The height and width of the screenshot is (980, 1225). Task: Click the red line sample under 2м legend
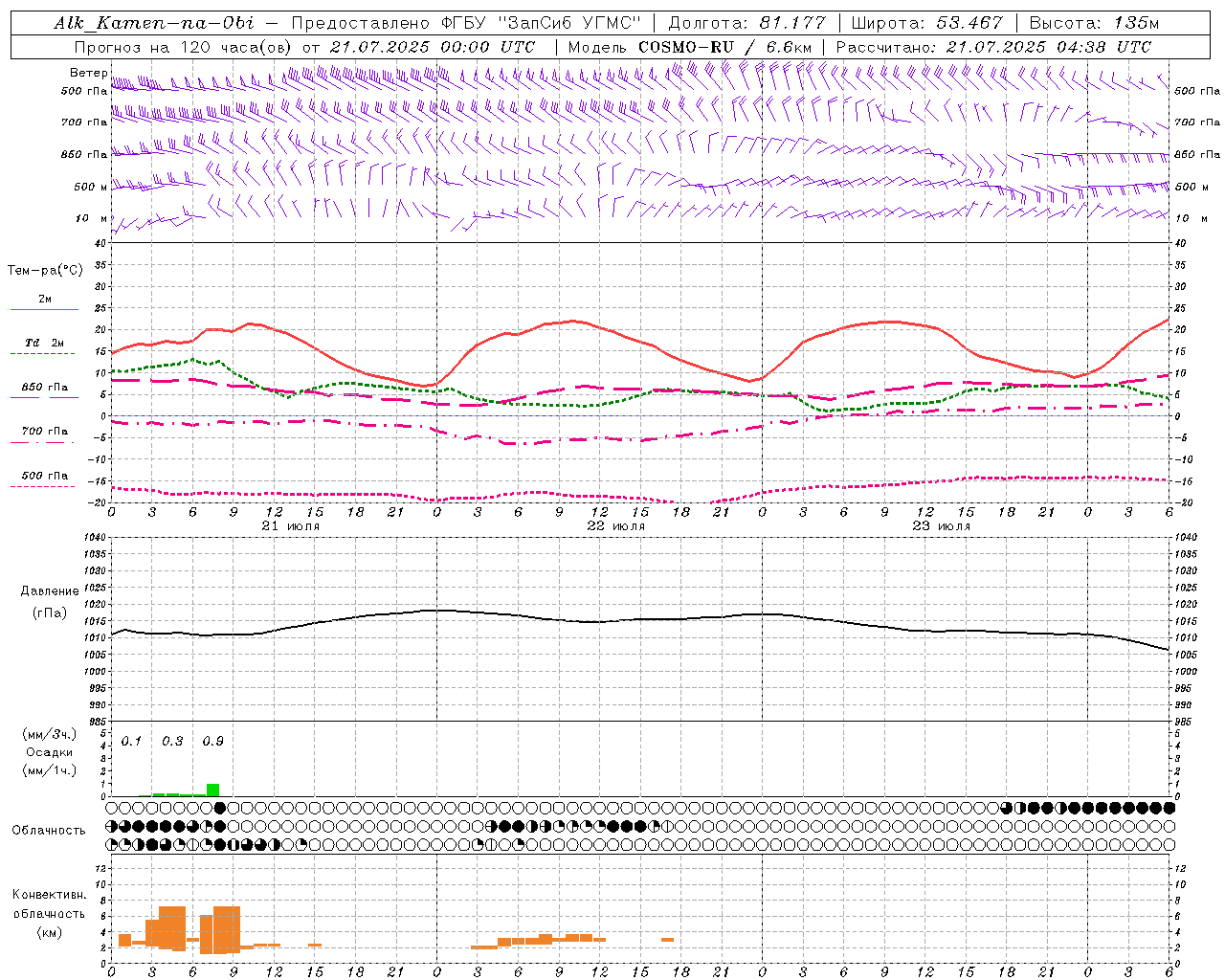point(44,309)
